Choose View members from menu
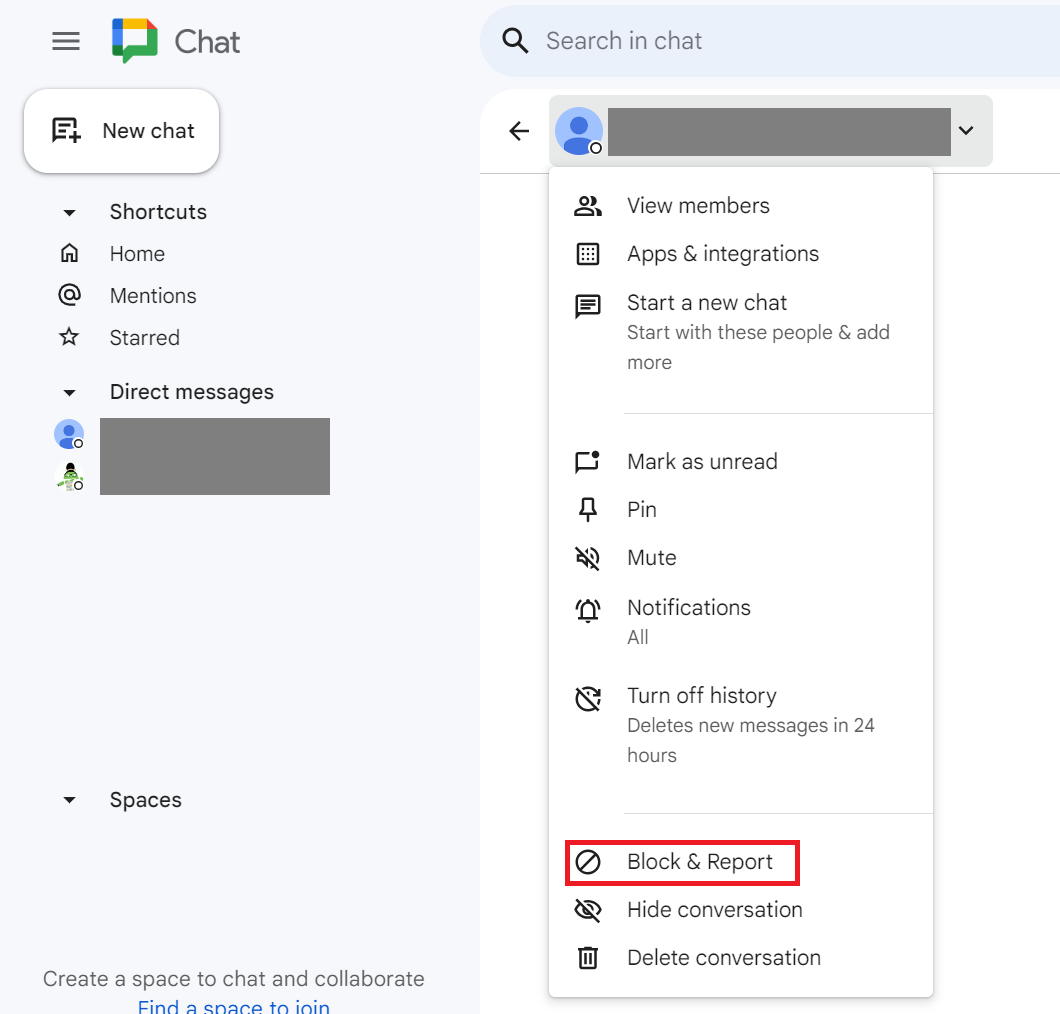The image size is (1060, 1014). pos(741,206)
